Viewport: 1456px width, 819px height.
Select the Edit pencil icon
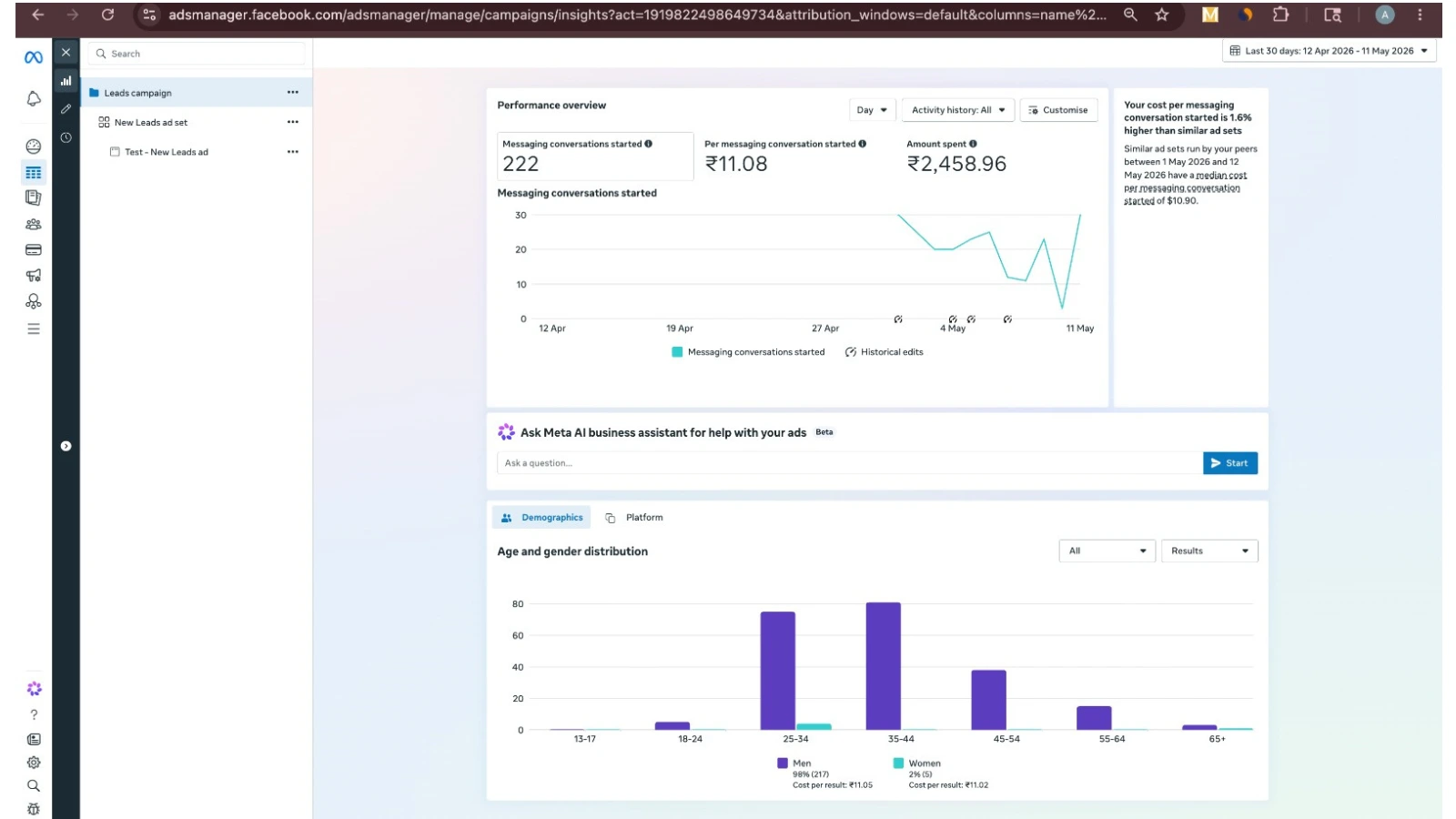coord(66,109)
